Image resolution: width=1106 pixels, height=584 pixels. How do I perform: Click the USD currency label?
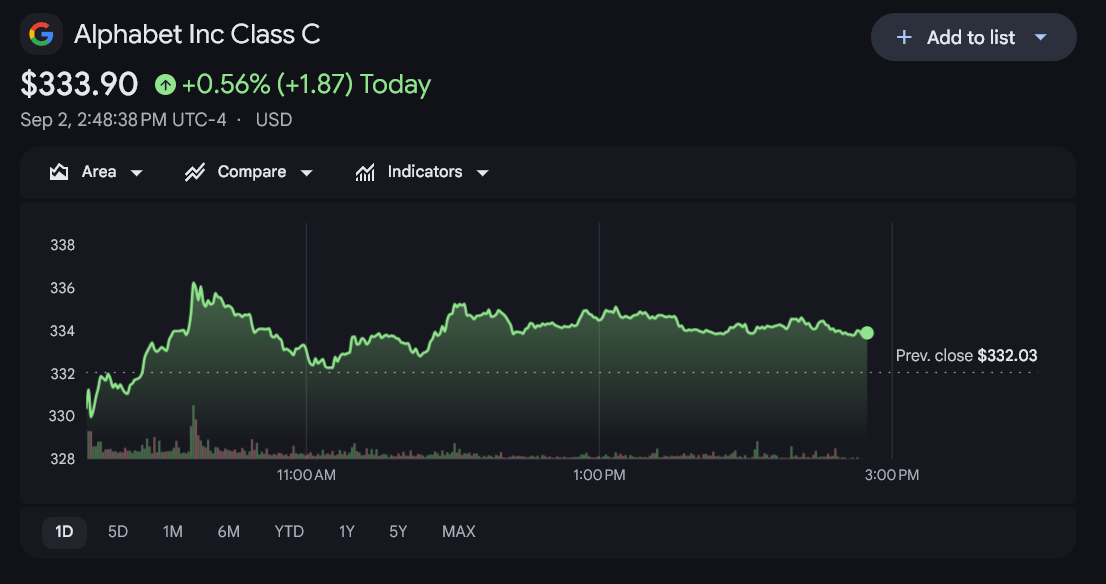(274, 120)
